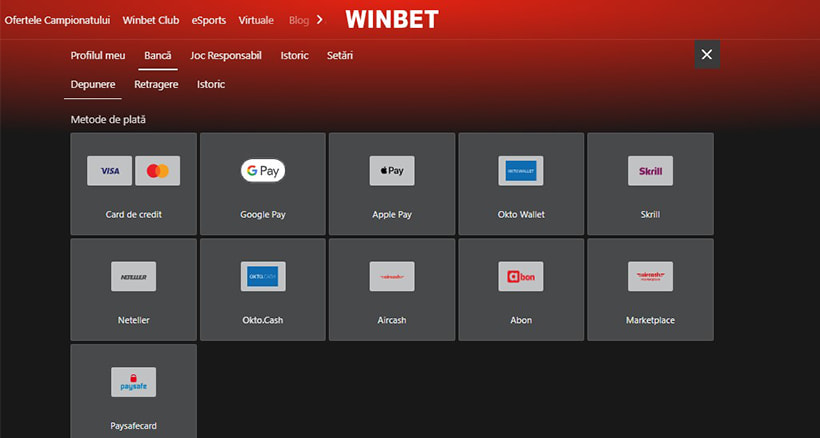Click the Metode de plată heading
Screen dimensions: 820x438
(108, 120)
